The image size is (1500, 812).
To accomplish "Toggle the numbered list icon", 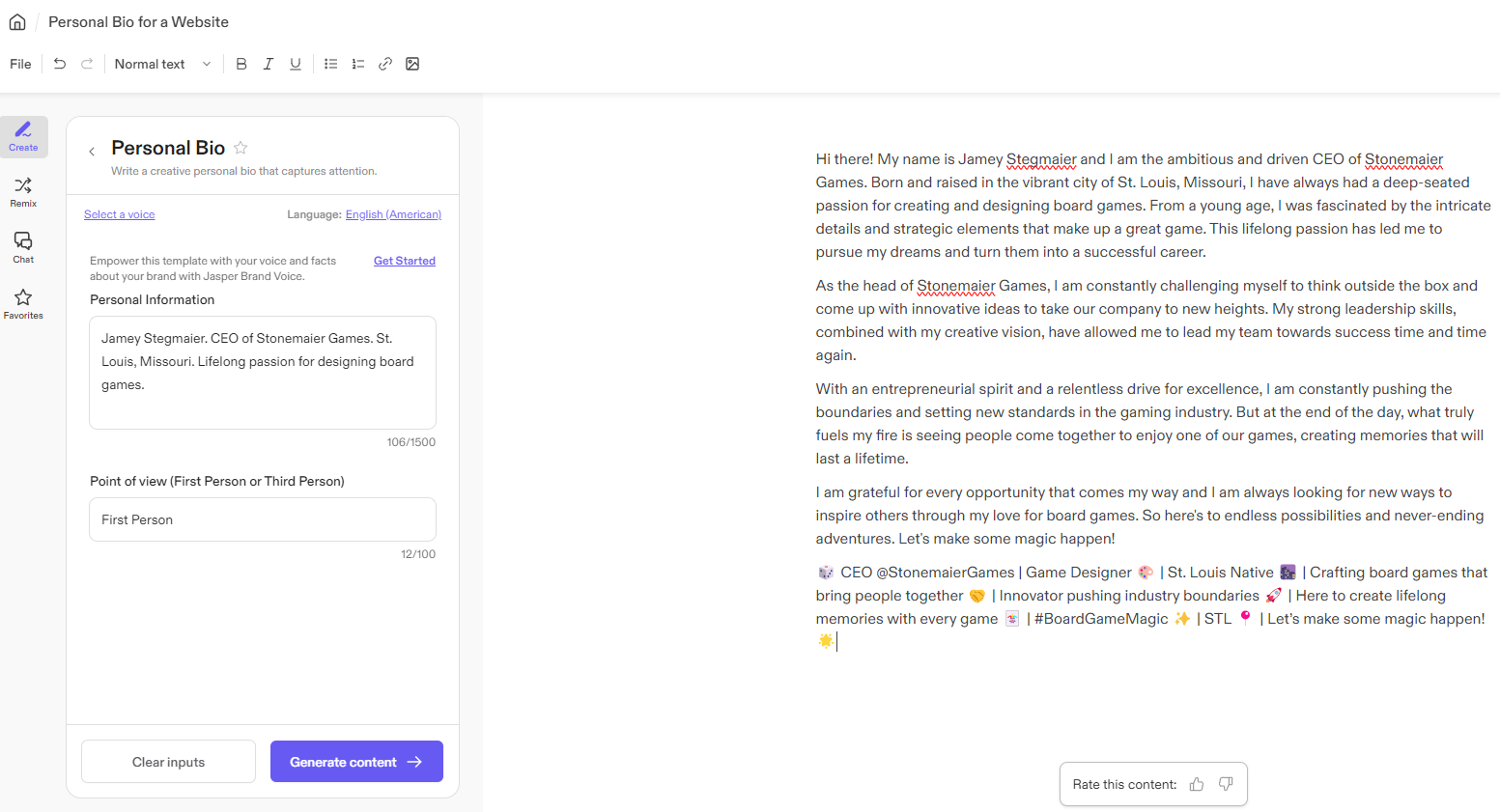I will click(x=357, y=63).
